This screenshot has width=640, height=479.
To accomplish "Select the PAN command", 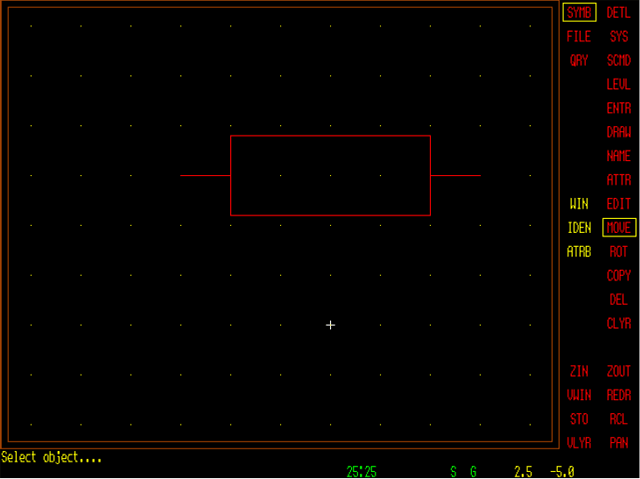I will pos(619,443).
